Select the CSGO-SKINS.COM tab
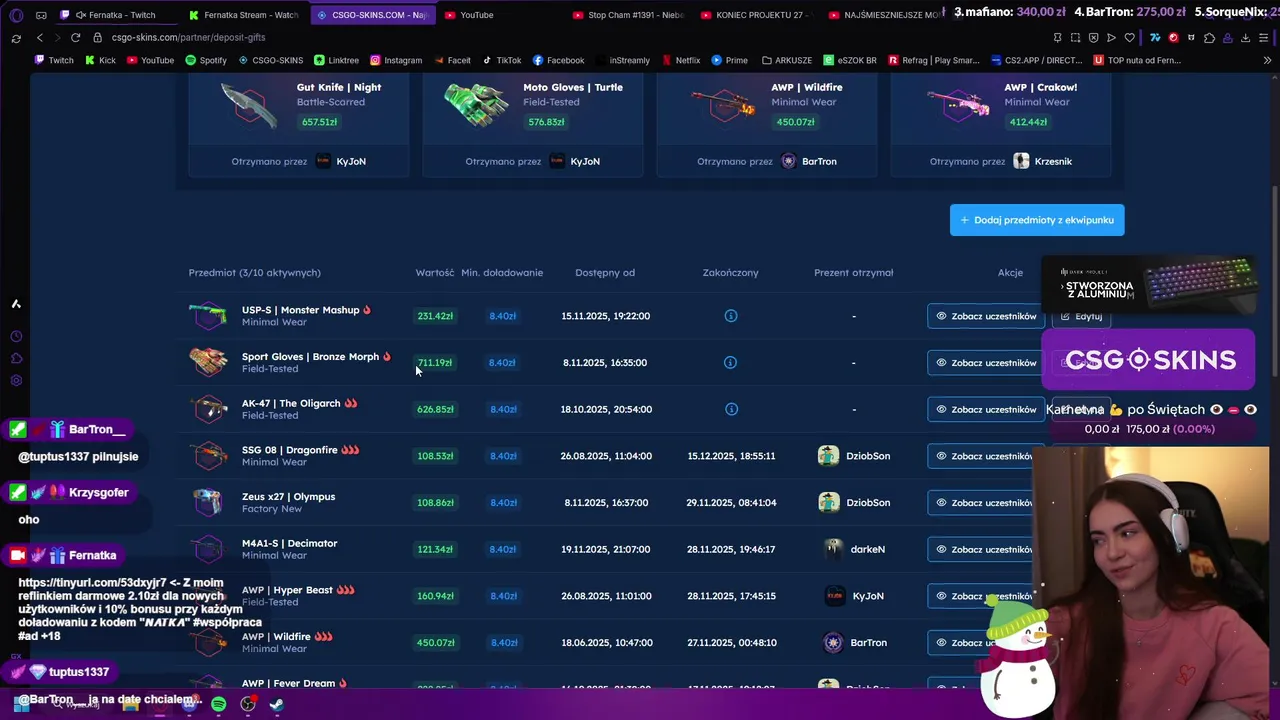1280x720 pixels. (x=372, y=15)
